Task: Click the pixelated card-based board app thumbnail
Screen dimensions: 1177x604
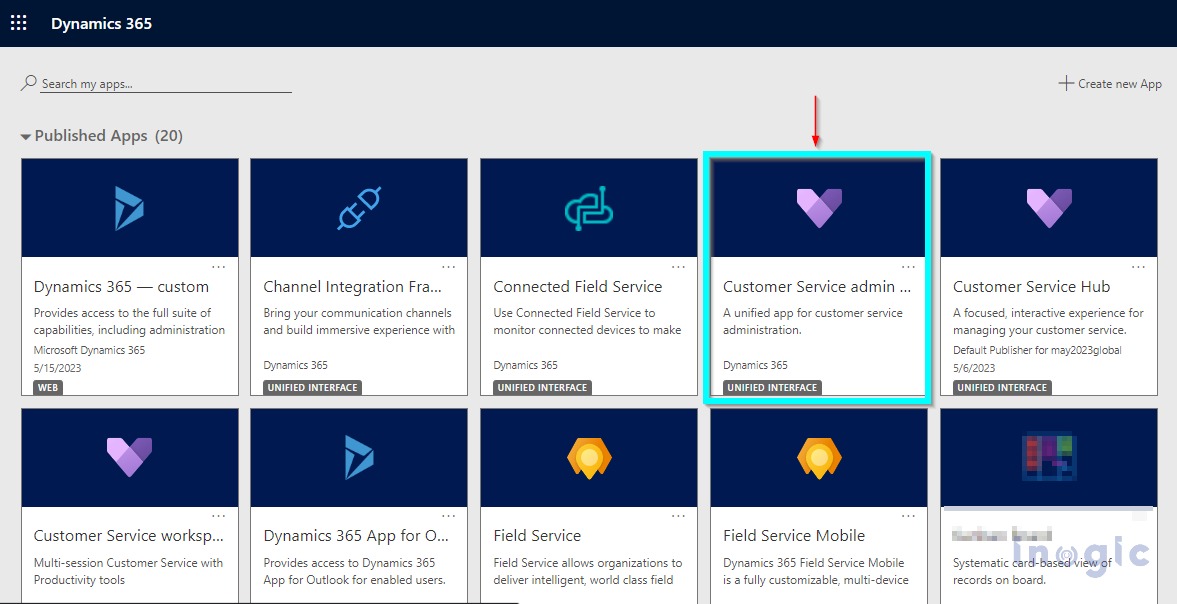Action: [x=1049, y=457]
